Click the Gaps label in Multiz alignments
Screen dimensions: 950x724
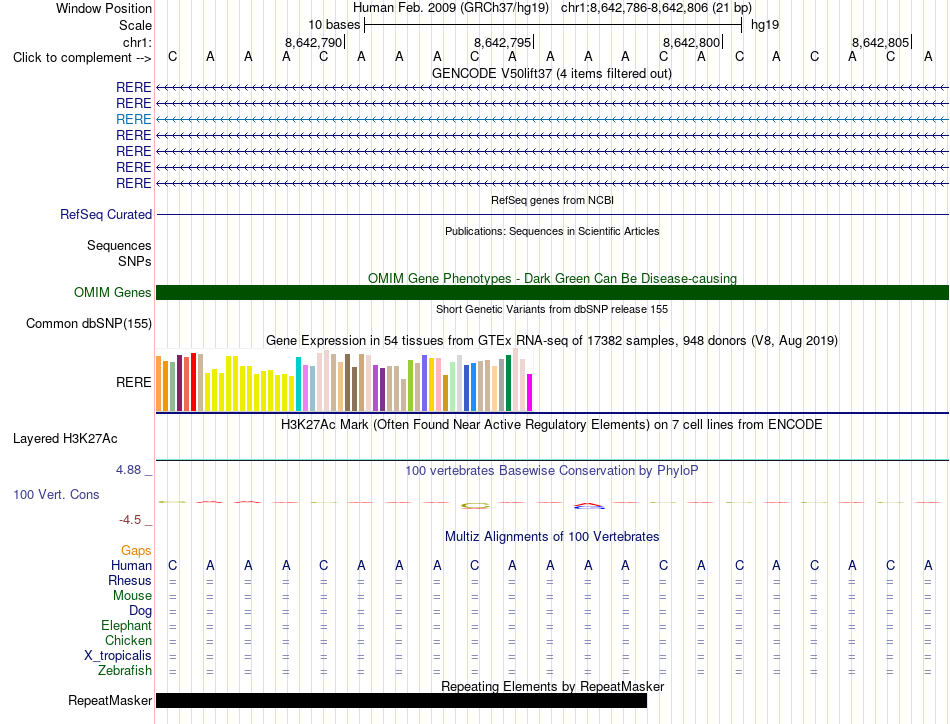point(136,550)
